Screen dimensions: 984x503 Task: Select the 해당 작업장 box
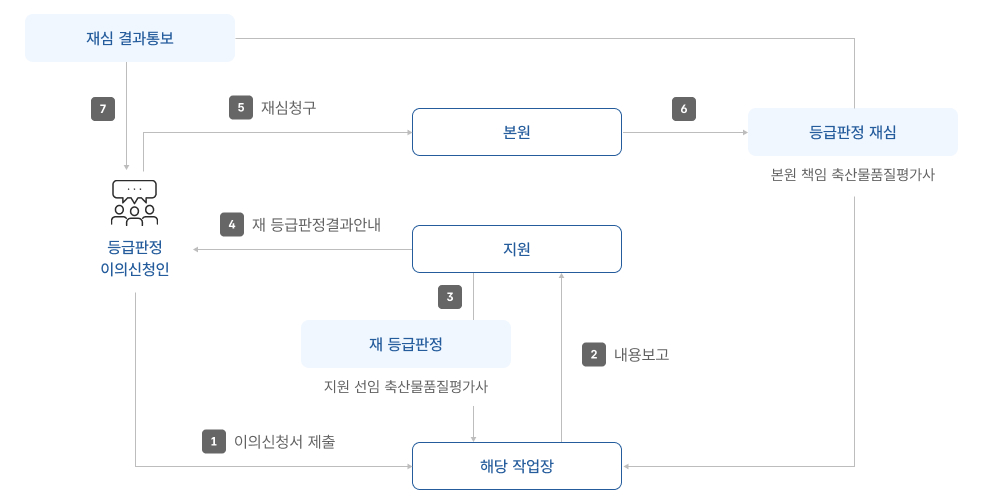click(516, 466)
